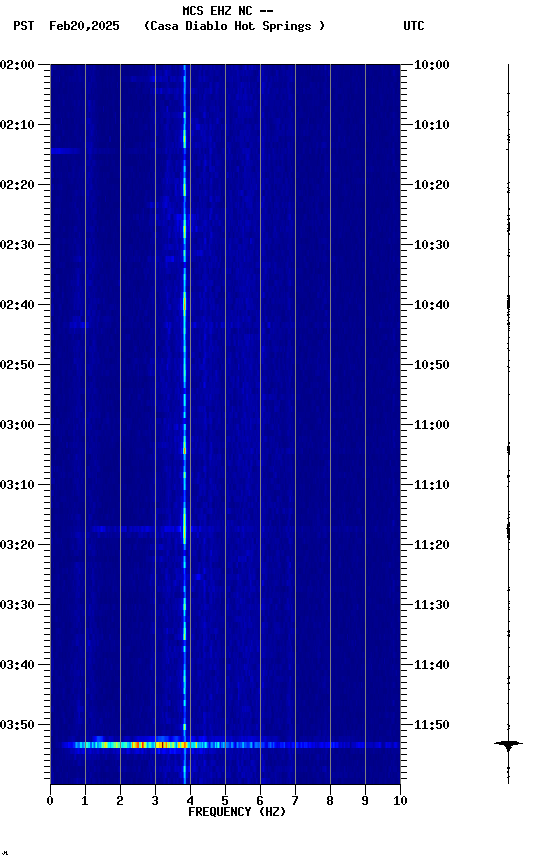
Task: Click the 10:10 UTC time label
Action: (432, 125)
